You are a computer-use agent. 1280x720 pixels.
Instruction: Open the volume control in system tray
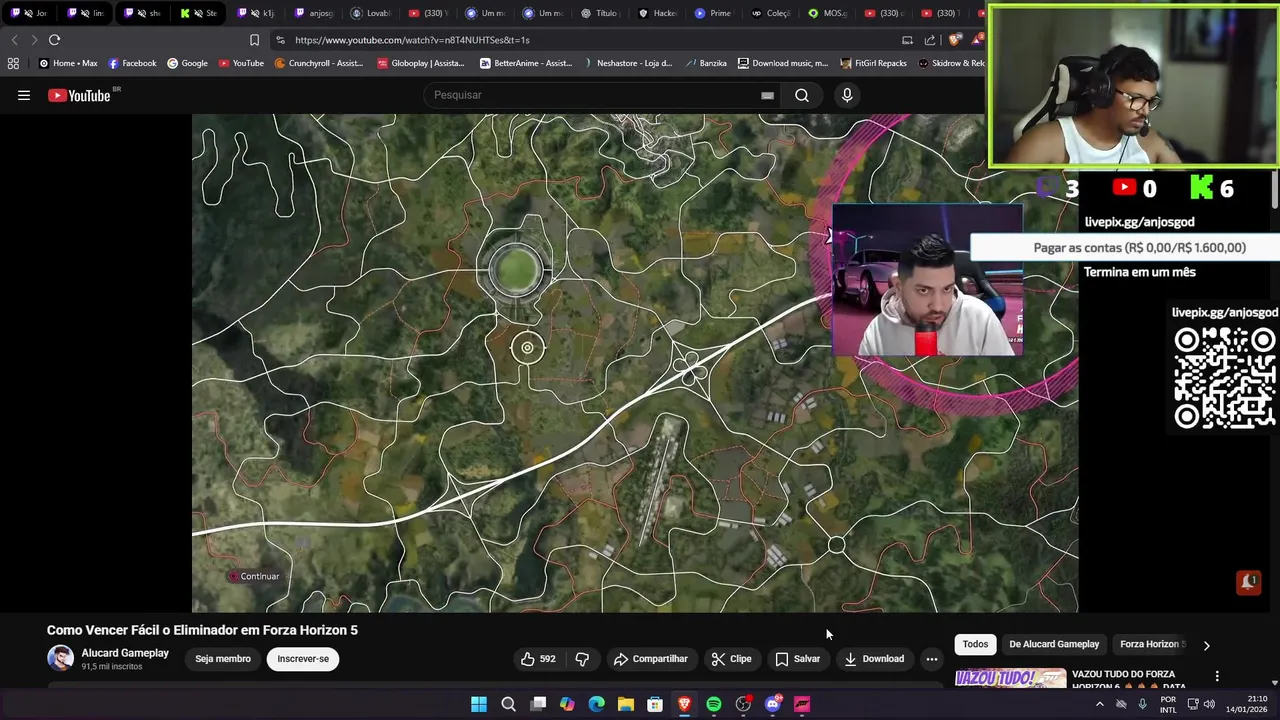[x=1209, y=704]
